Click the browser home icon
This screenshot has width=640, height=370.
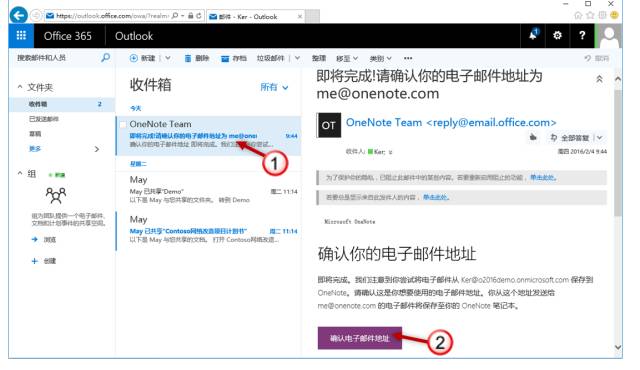[x=578, y=16]
